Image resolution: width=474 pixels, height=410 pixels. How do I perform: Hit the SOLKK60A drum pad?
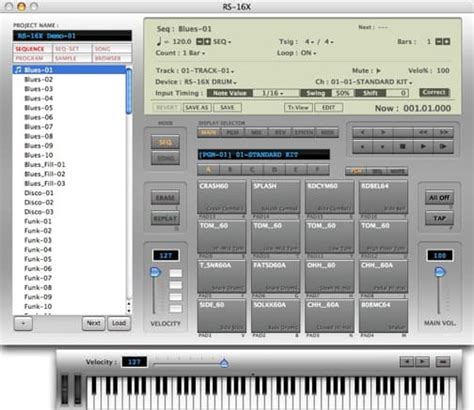[276, 316]
